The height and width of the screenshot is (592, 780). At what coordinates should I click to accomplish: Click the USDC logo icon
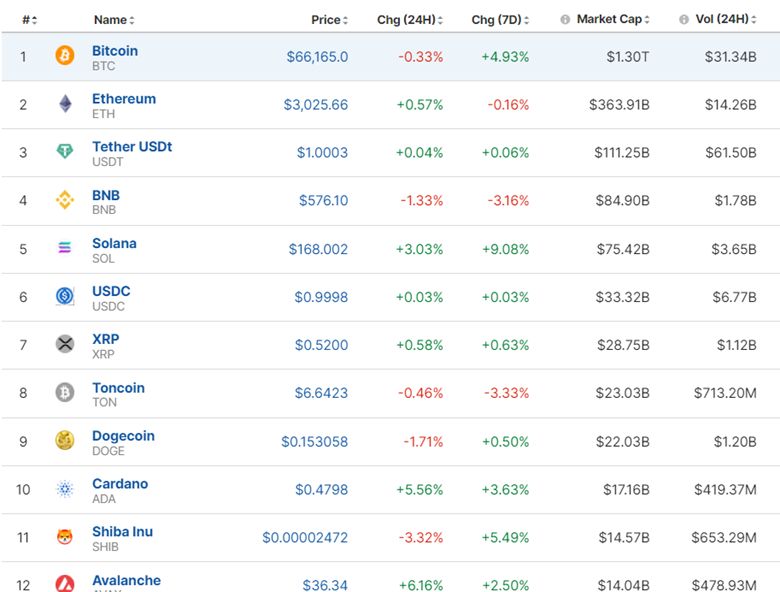[x=65, y=296]
